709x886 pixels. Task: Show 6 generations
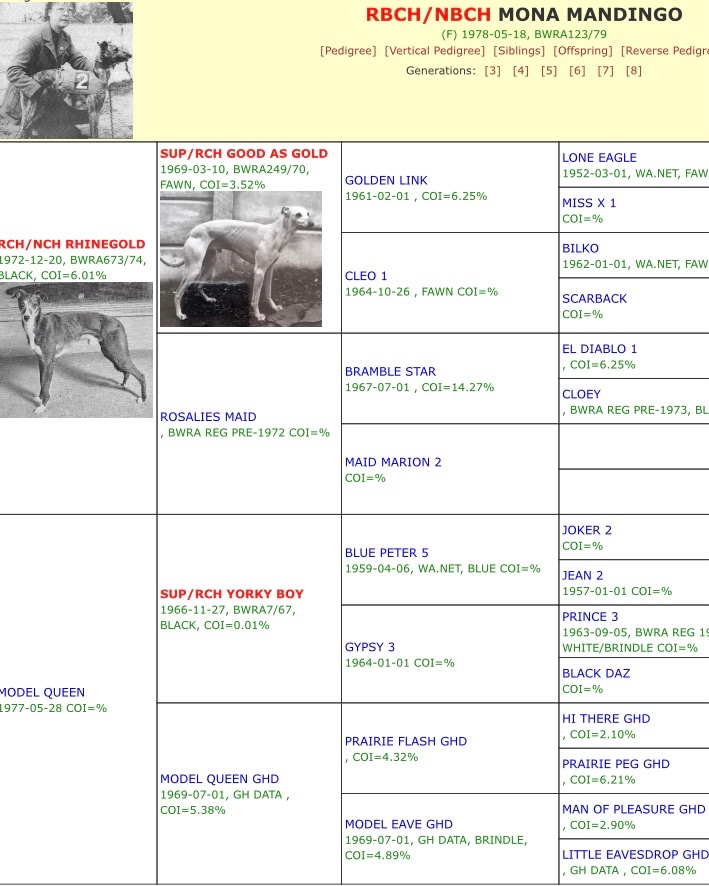pos(577,71)
